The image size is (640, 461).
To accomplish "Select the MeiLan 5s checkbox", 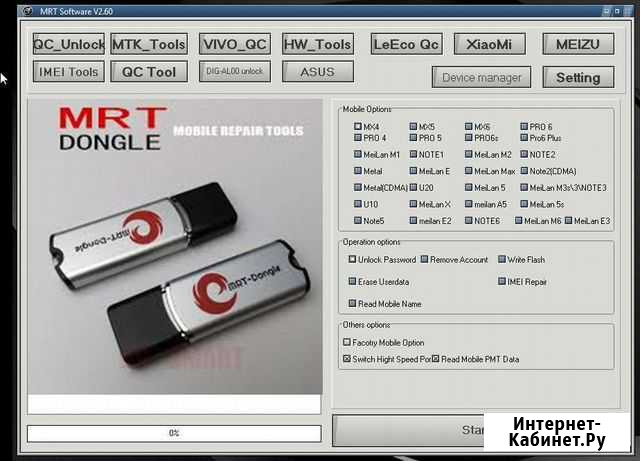I will pyautogui.click(x=524, y=204).
